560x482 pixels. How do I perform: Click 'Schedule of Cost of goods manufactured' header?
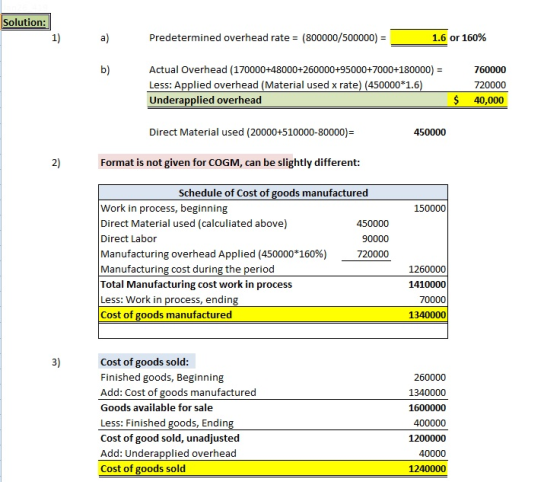[273, 193]
